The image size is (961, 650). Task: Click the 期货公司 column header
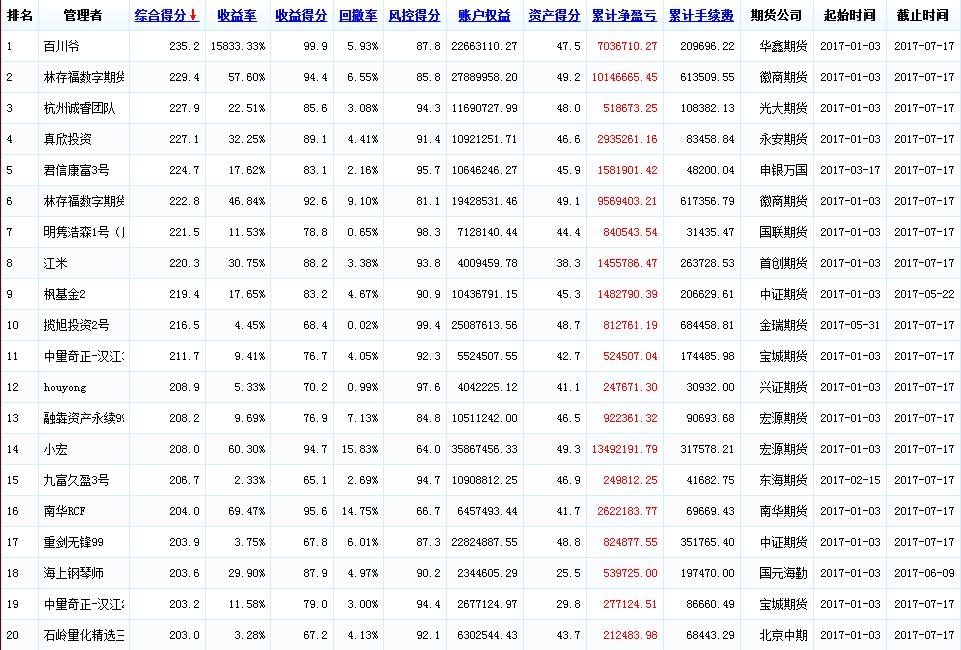tap(777, 15)
